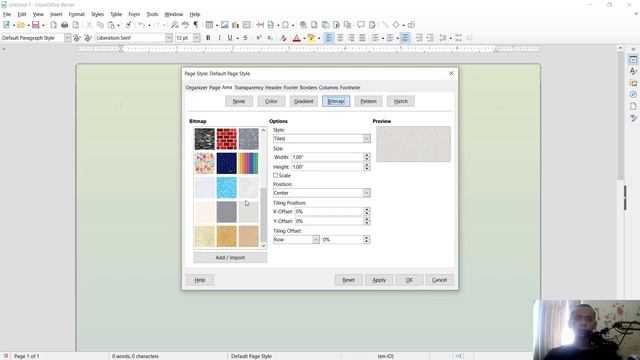Screen dimensions: 640x360
Task: Click the Superscript icon
Action: tap(259, 38)
